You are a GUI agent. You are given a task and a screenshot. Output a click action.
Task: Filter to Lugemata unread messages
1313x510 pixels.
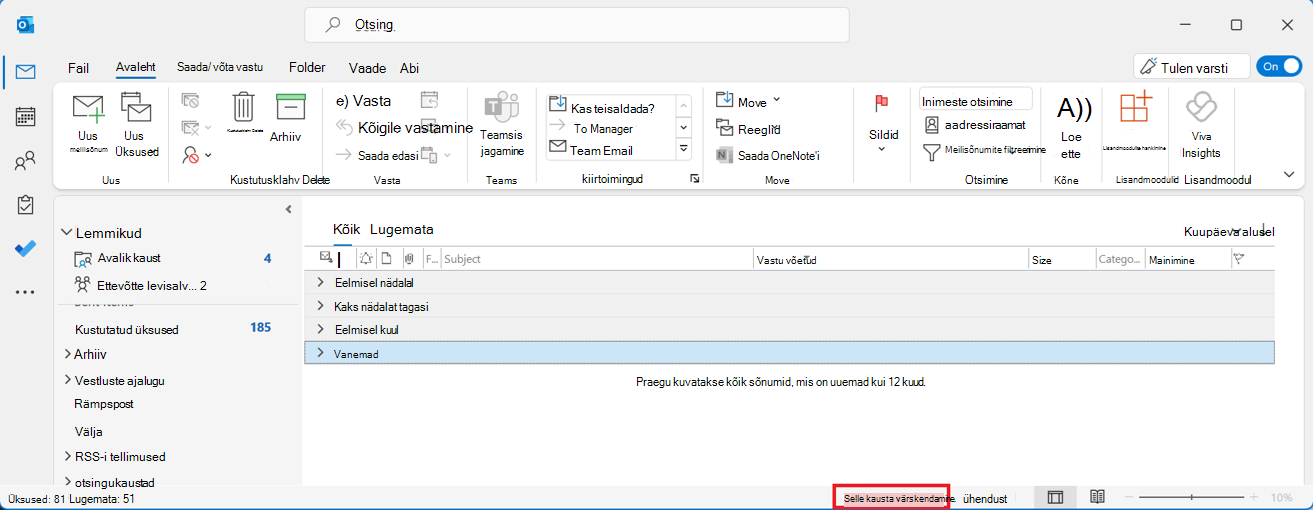[x=401, y=229]
